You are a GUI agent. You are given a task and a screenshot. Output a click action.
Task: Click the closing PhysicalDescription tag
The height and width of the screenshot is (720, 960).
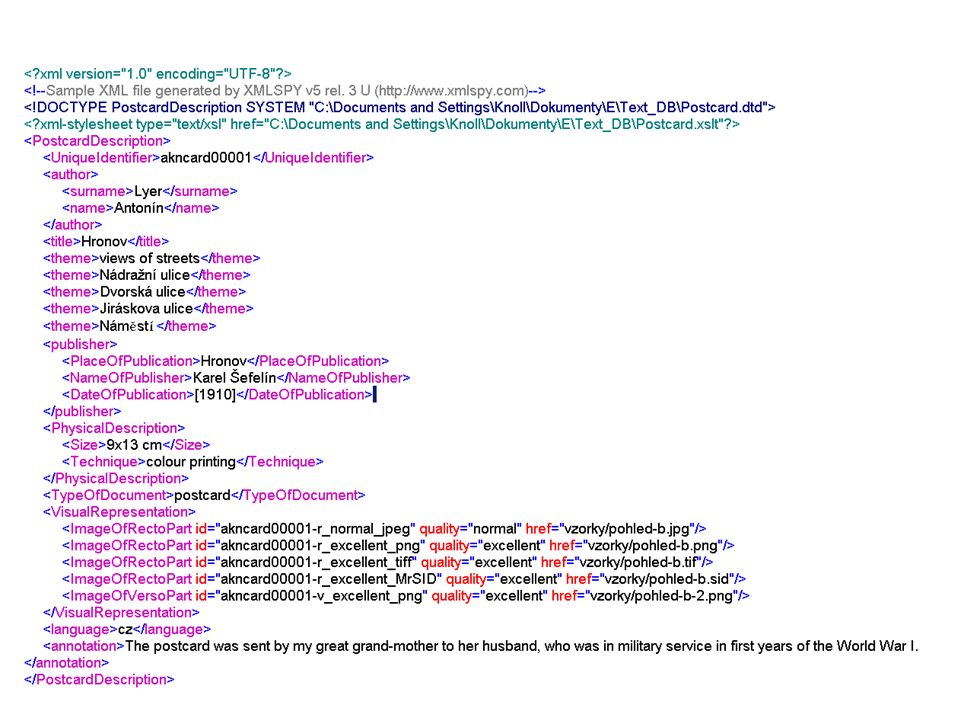click(116, 478)
